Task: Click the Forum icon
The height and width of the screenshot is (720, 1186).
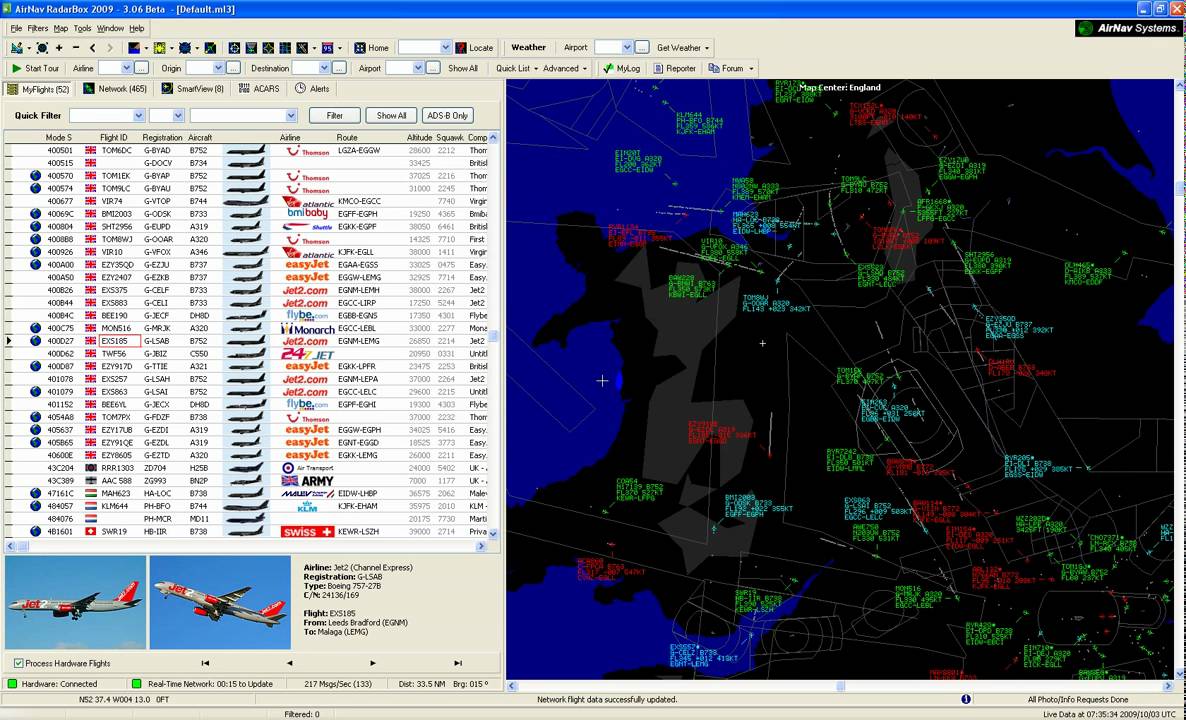Action: tap(714, 68)
